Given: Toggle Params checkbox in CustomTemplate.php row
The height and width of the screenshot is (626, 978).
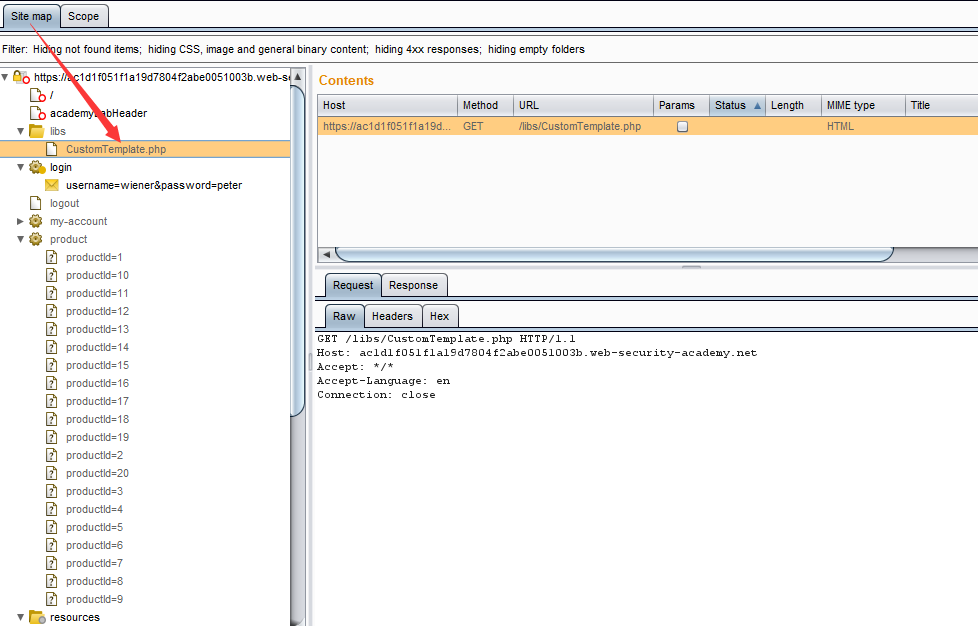Looking at the screenshot, I should pyautogui.click(x=682, y=127).
